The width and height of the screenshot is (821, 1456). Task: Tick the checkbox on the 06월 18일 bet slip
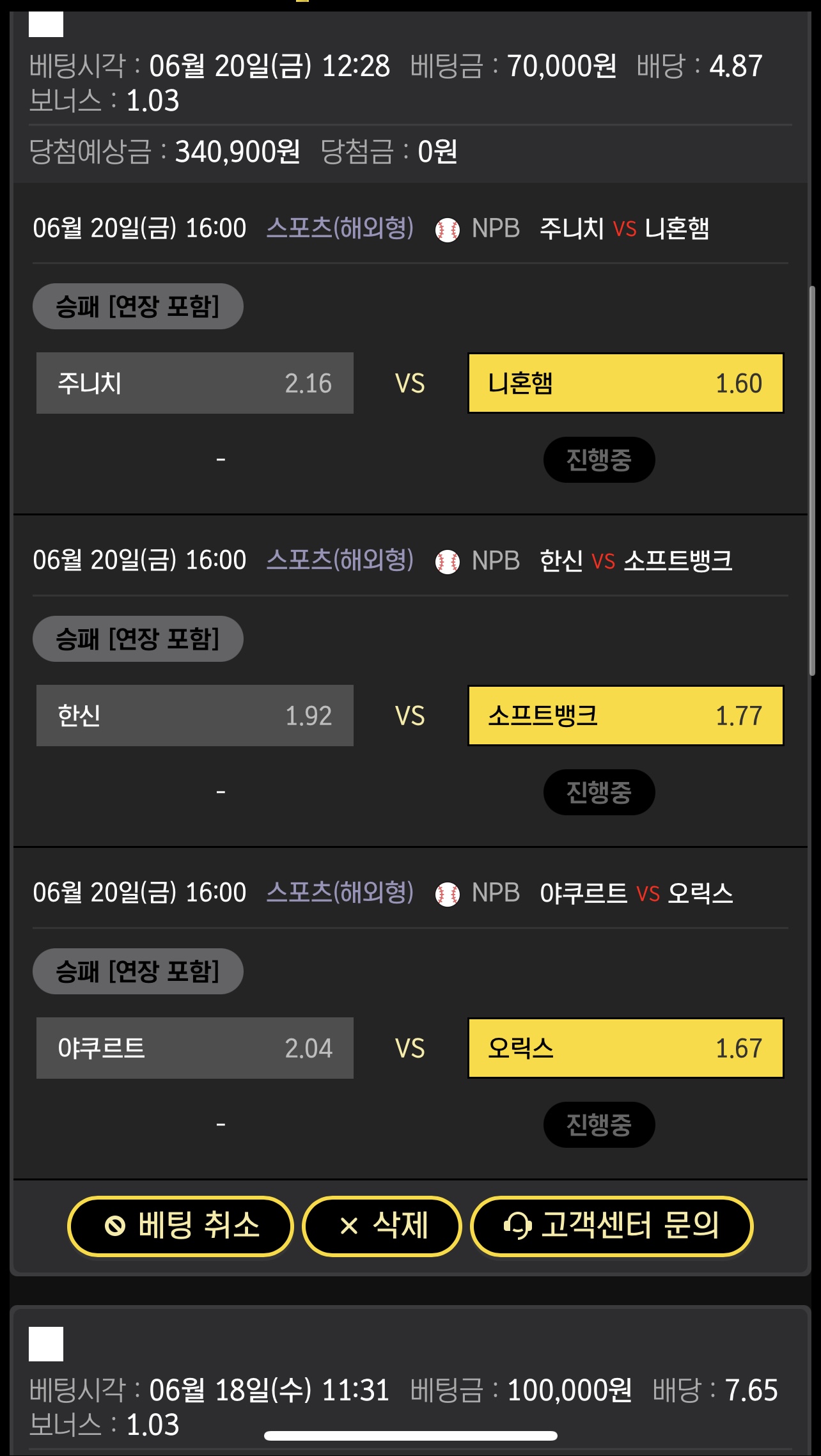click(46, 1343)
